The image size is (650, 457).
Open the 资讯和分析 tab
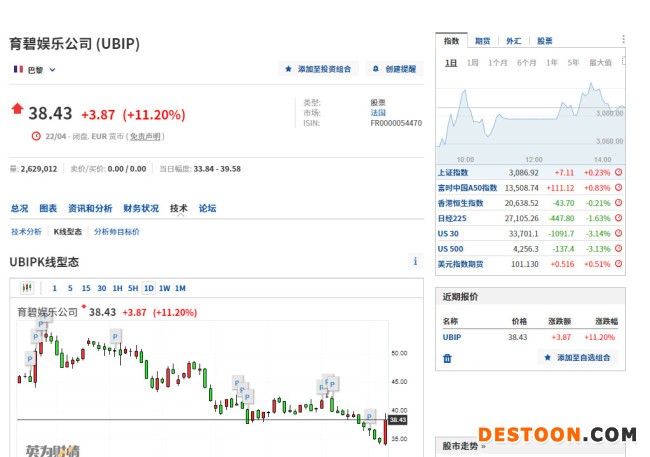point(90,208)
